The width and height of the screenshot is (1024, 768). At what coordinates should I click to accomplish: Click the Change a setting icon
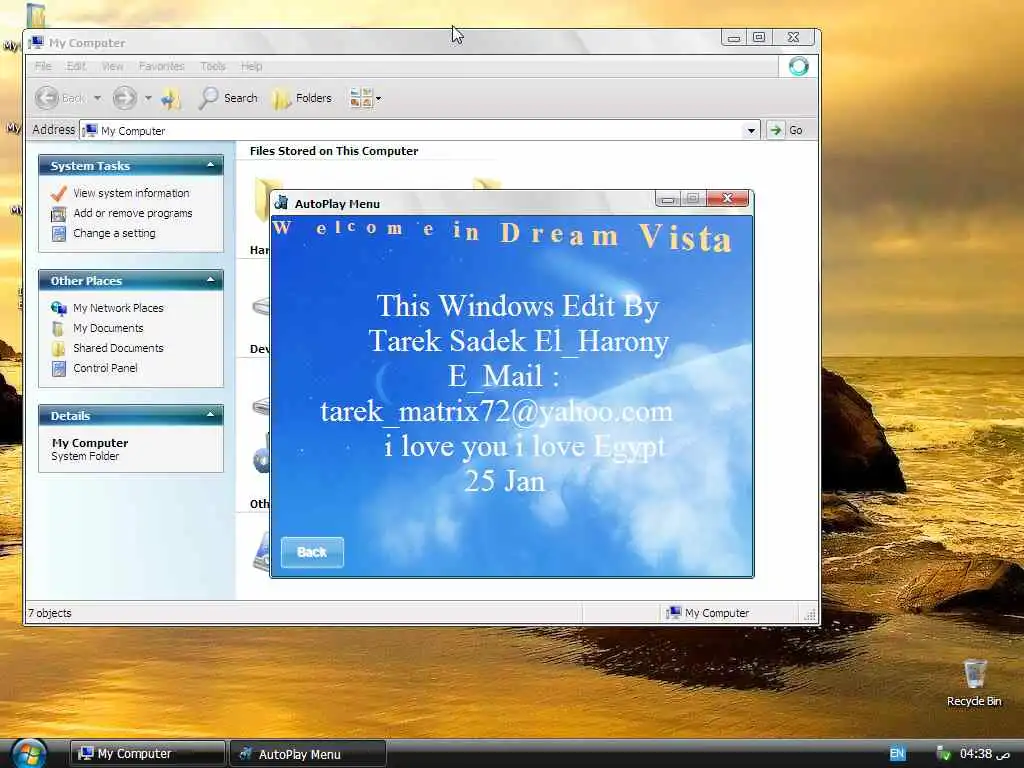coord(59,234)
